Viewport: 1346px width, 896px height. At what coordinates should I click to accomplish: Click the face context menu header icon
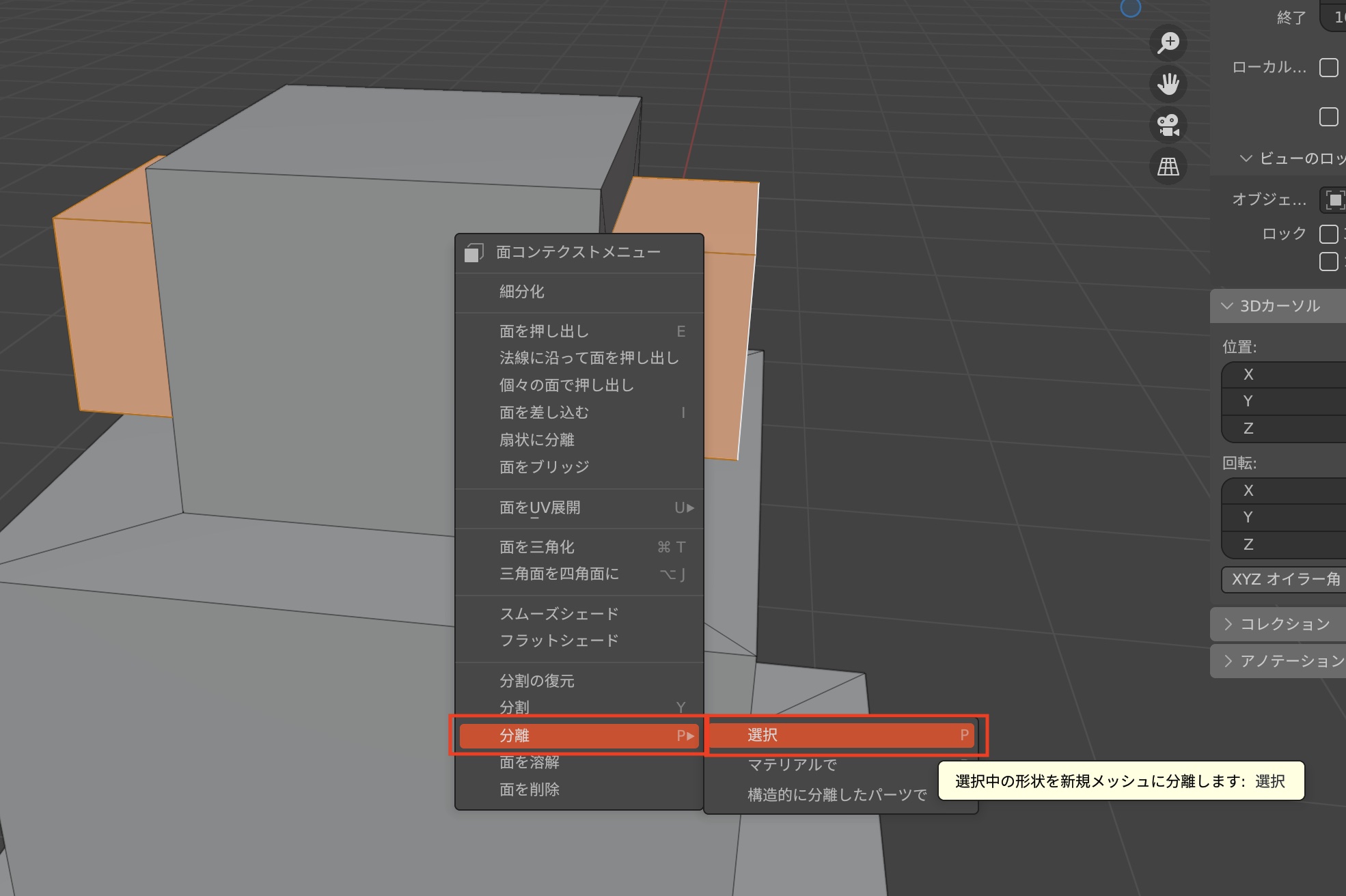pyautogui.click(x=473, y=253)
